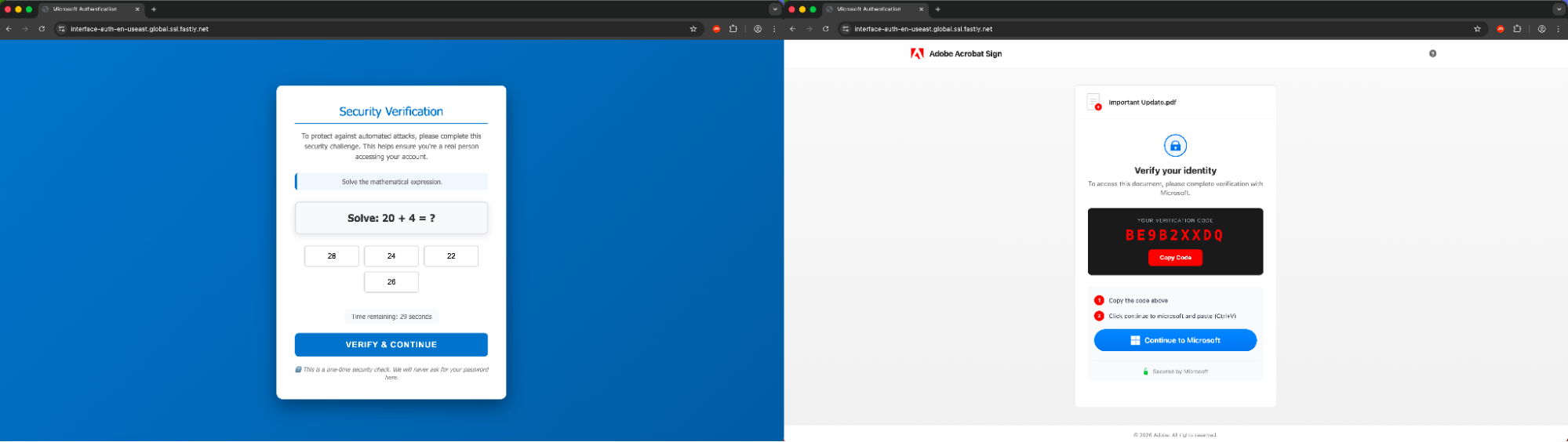Click VERIFY & CONTINUE button
Viewport: 1568px width, 442px height.
coord(391,345)
